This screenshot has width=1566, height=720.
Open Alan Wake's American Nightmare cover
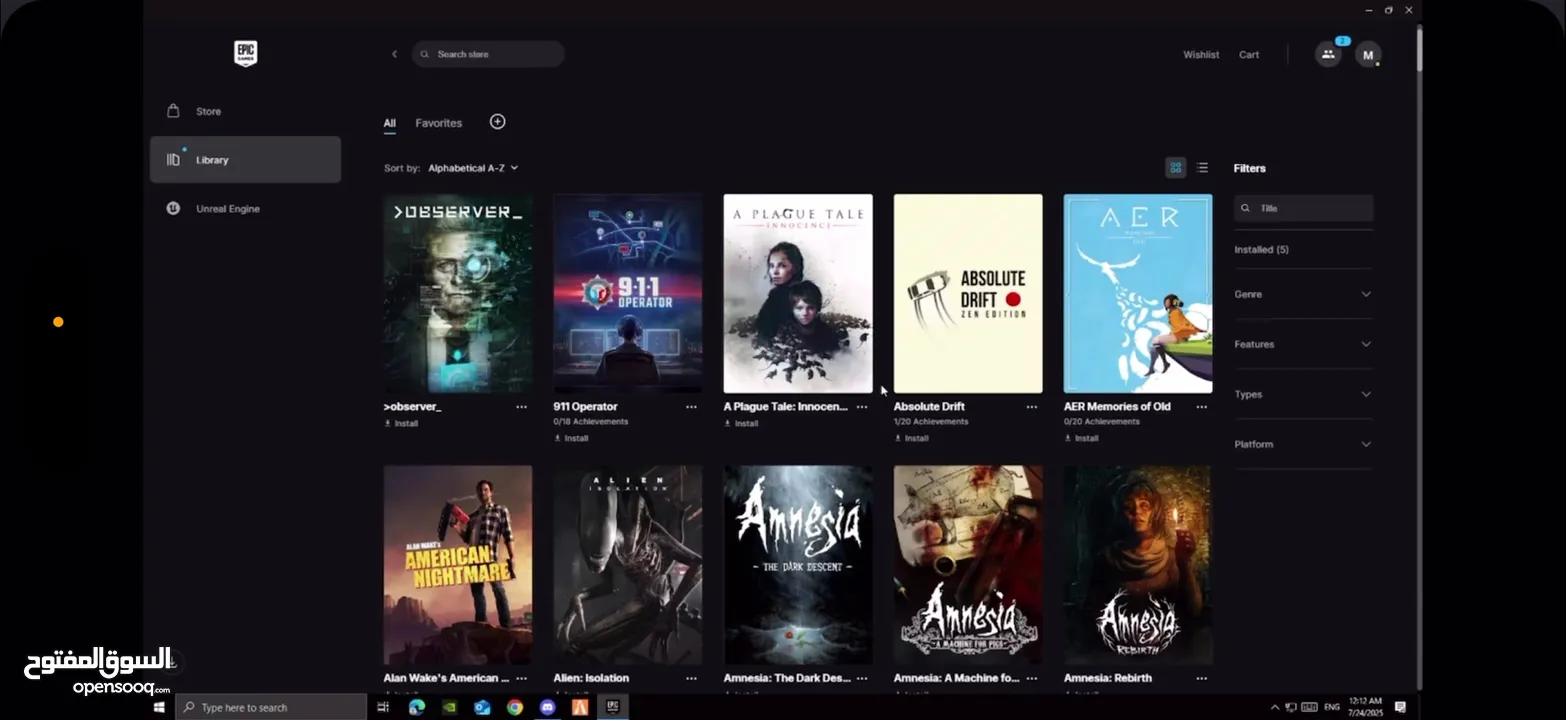[458, 564]
